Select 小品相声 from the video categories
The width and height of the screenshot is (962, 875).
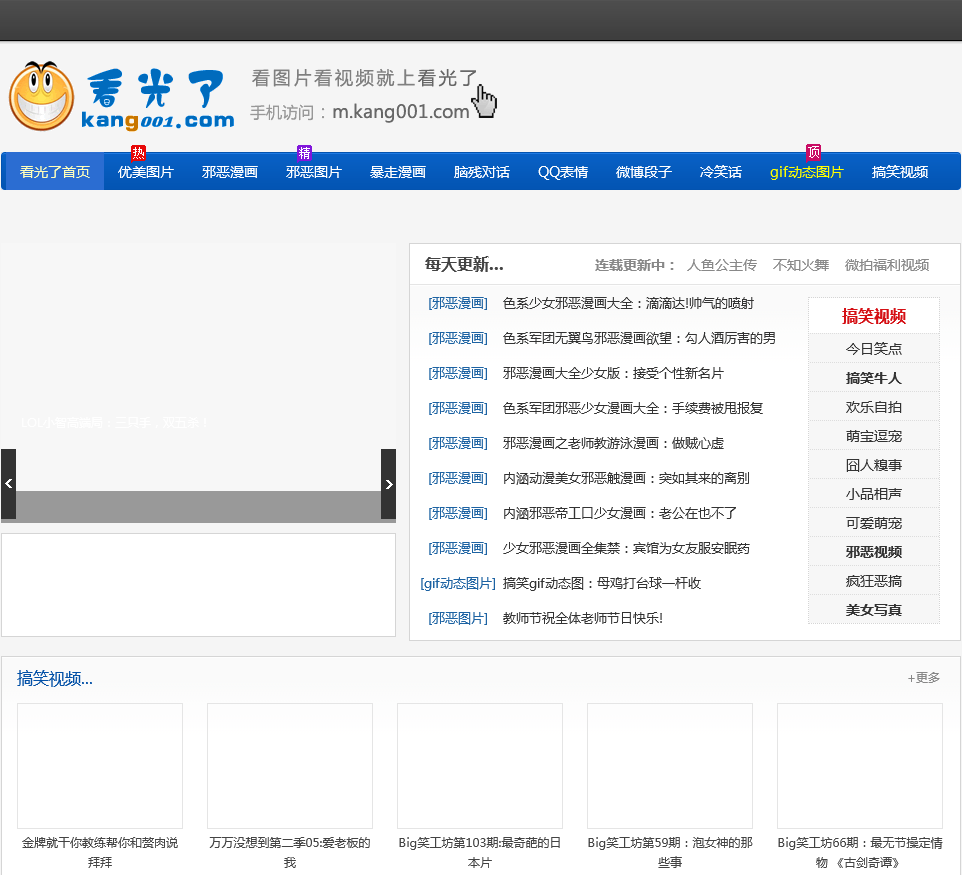[874, 494]
